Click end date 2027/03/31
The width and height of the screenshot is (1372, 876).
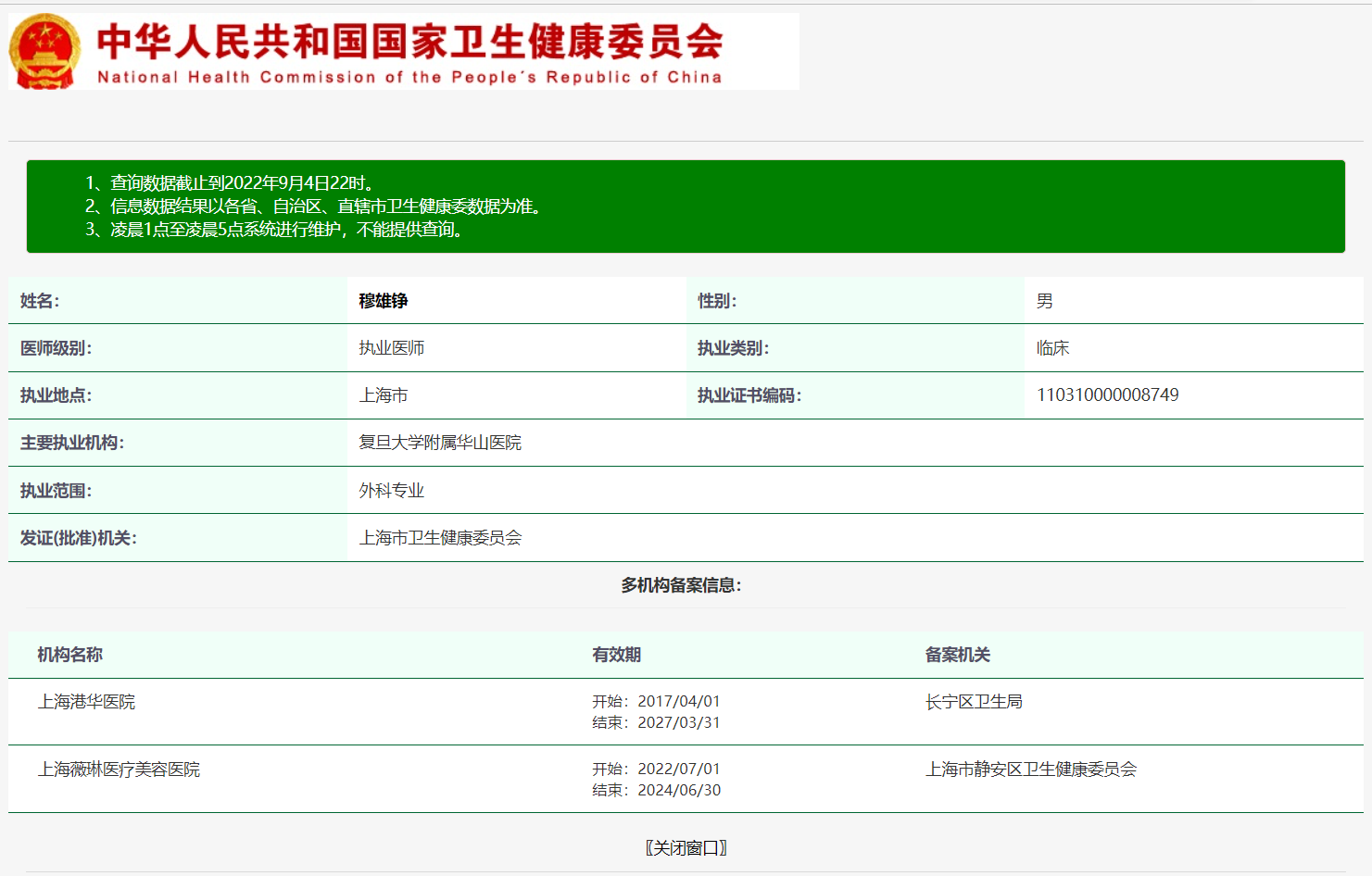coord(679,723)
